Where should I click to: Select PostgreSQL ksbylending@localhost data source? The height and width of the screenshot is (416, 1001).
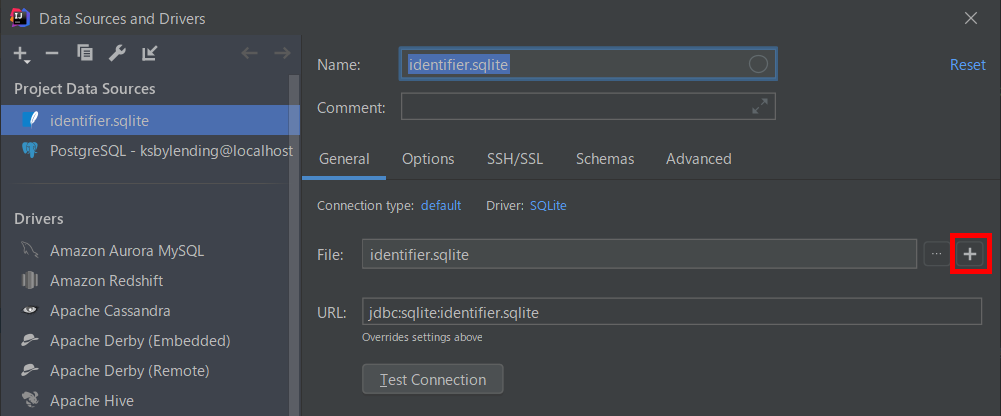pyautogui.click(x=150, y=151)
